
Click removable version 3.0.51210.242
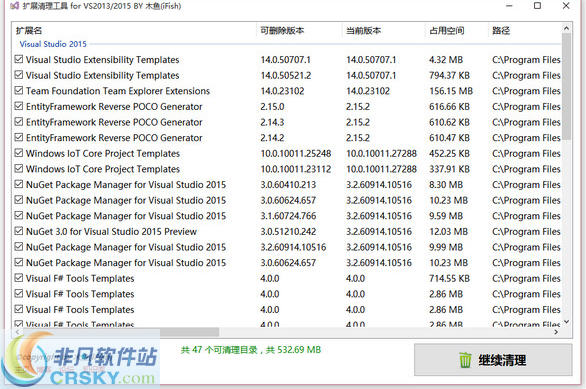coord(288,232)
